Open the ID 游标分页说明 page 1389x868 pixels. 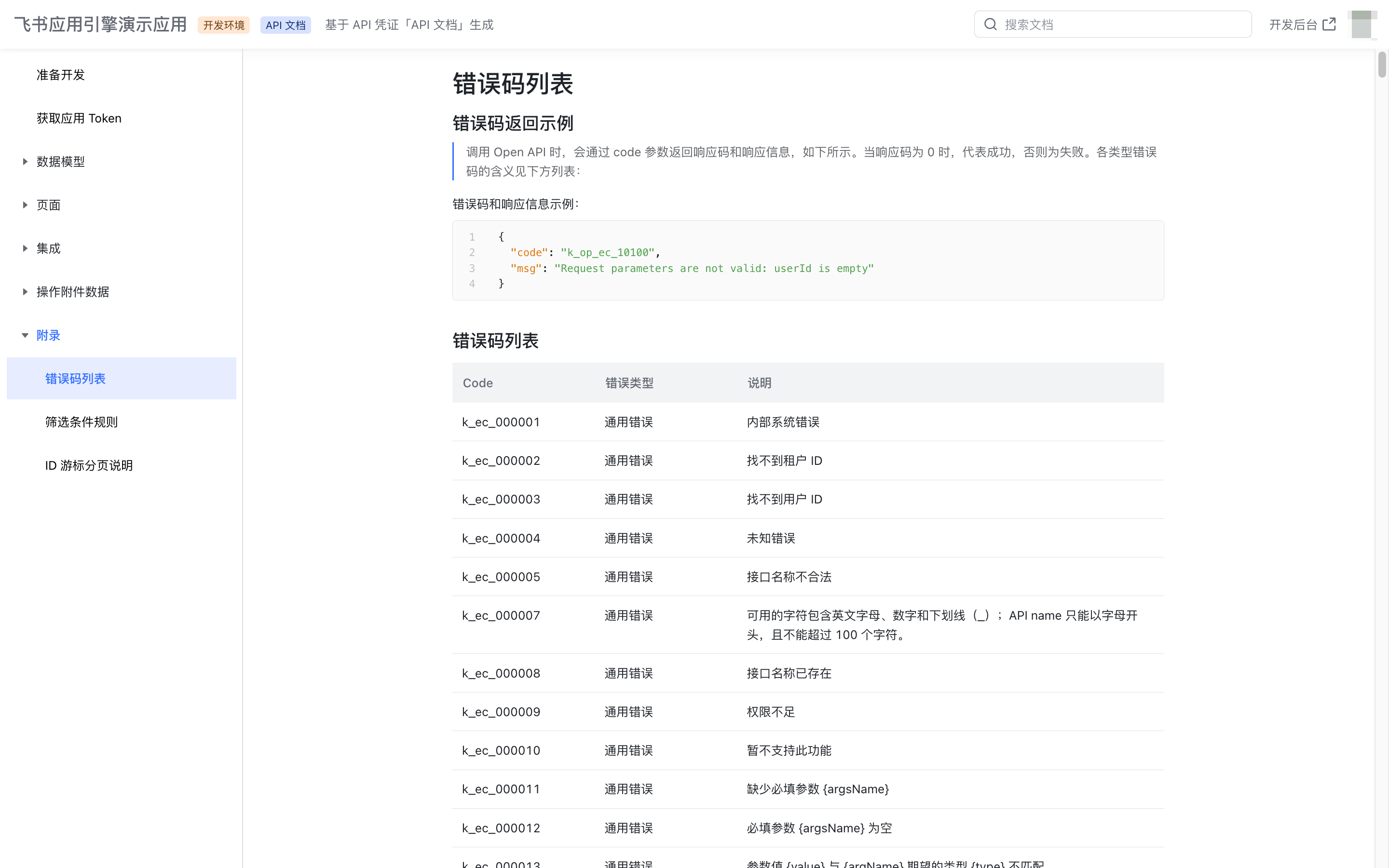(x=88, y=465)
